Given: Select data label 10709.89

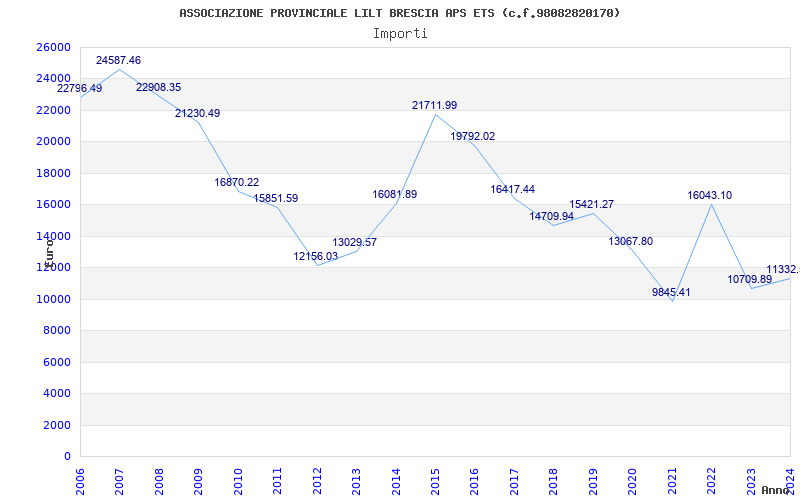Looking at the screenshot, I should pos(749,279).
